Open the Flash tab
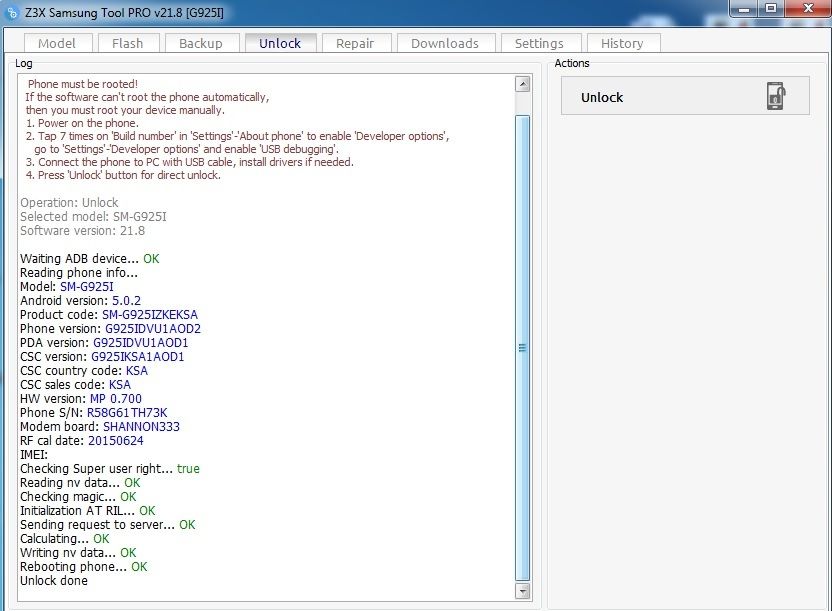 tap(128, 43)
